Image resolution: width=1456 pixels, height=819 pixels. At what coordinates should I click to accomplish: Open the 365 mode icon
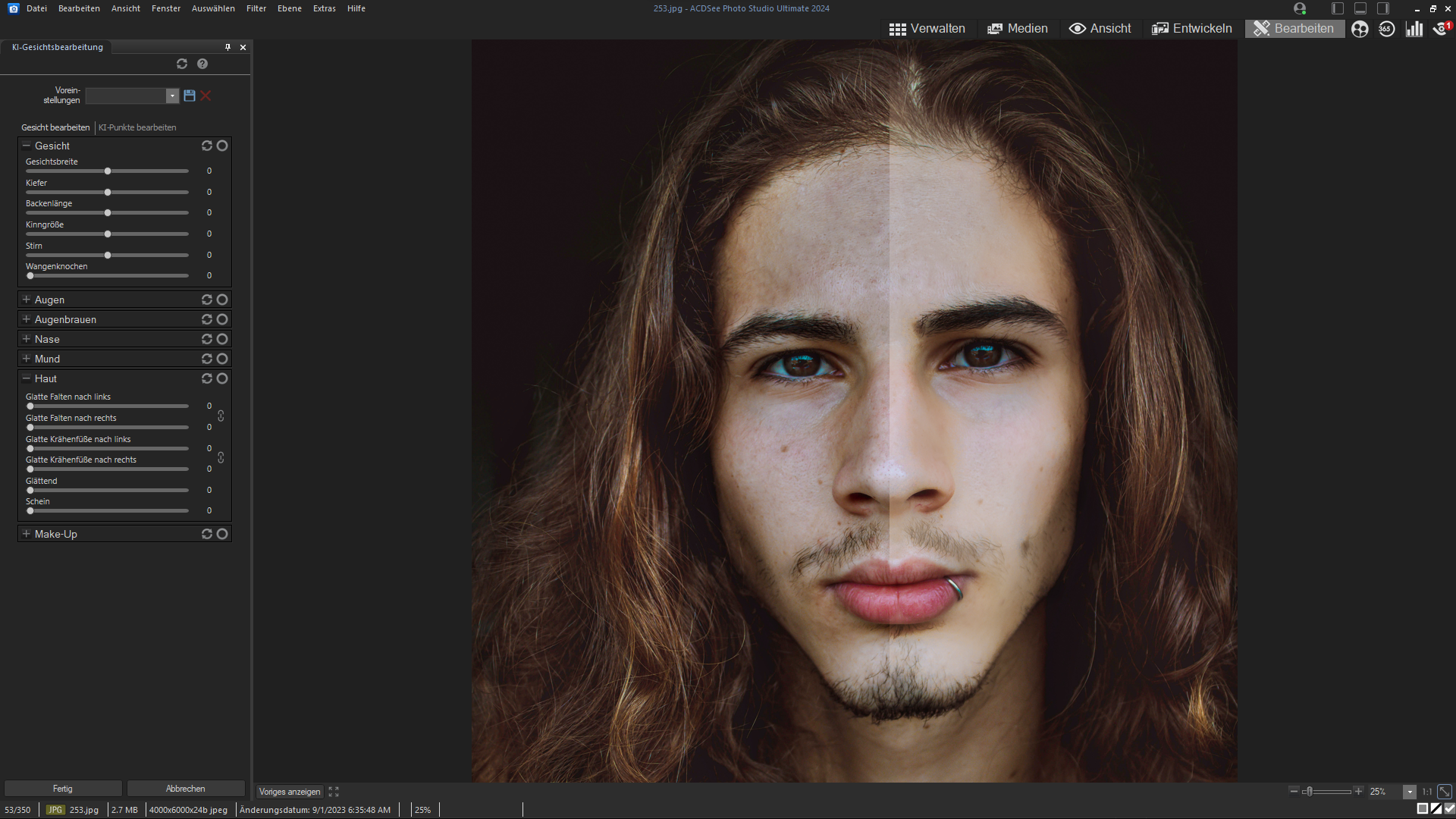[x=1386, y=29]
